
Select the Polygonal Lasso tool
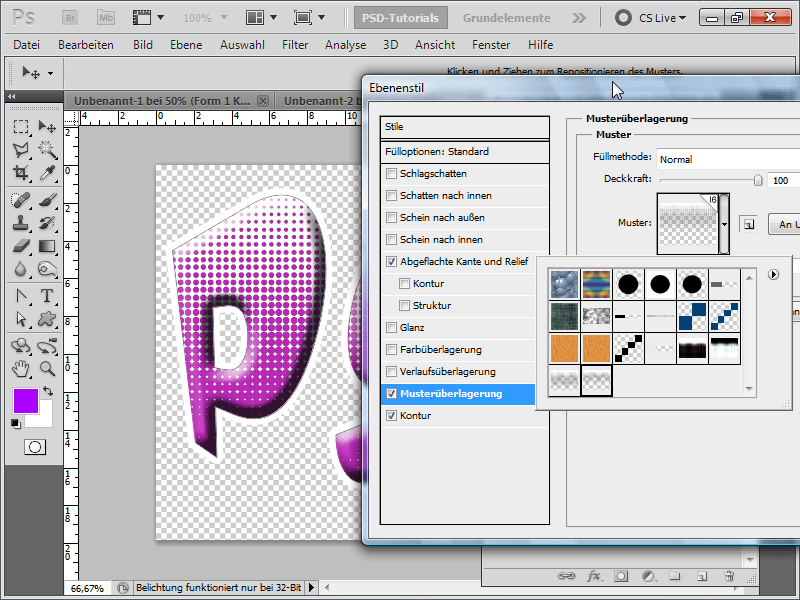(x=21, y=149)
